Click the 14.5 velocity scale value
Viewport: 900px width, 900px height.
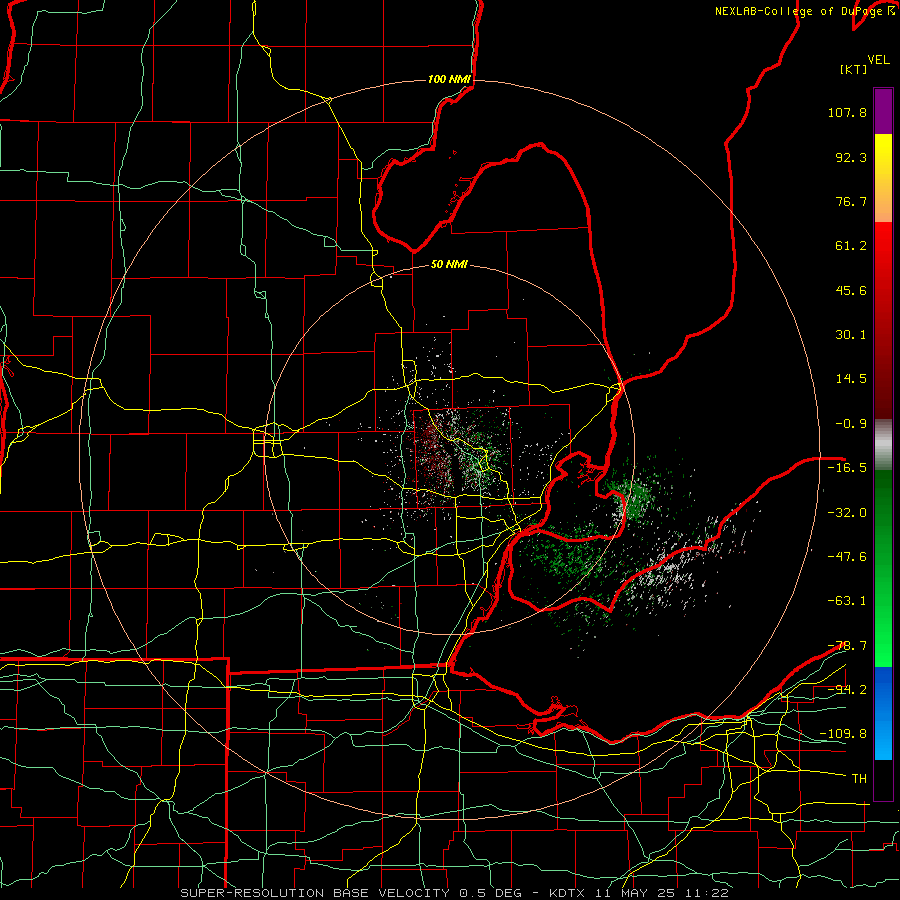[851, 379]
